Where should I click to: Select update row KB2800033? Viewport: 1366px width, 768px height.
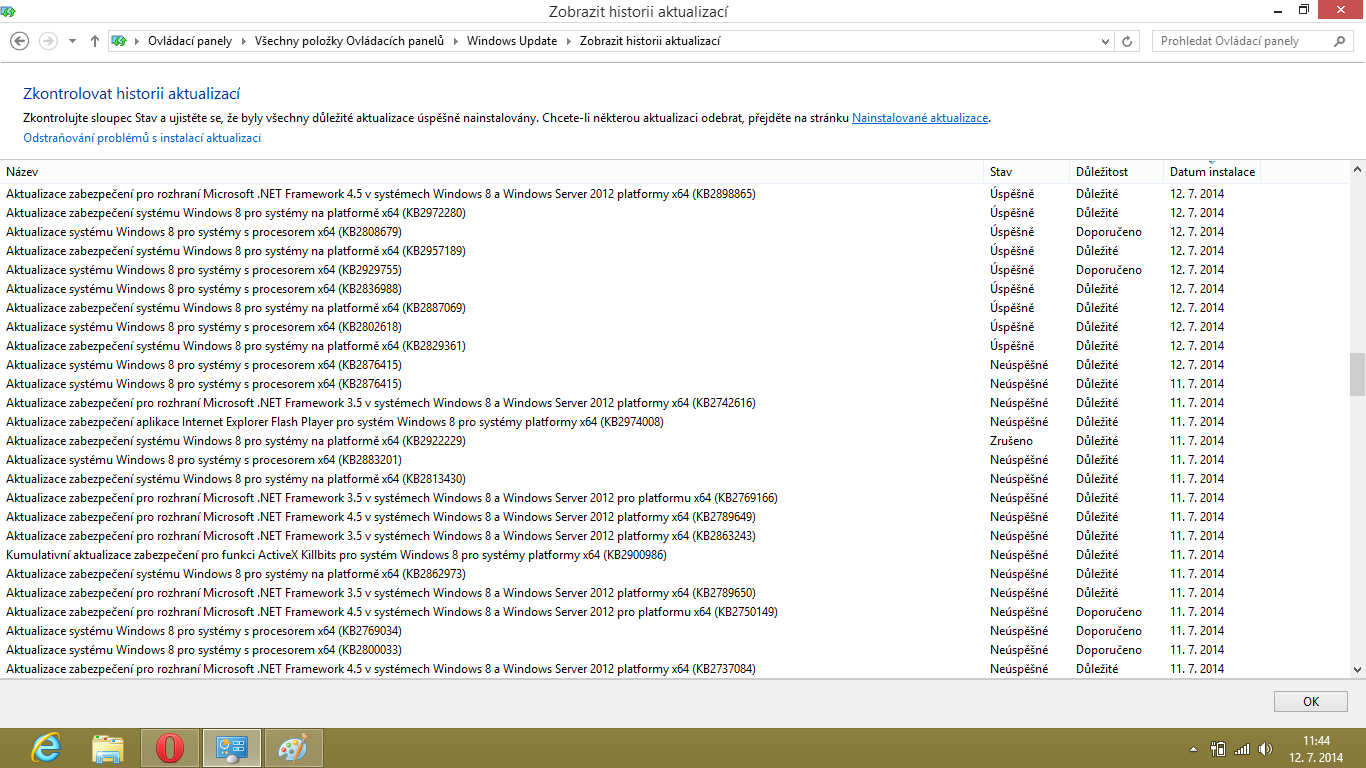pos(674,650)
